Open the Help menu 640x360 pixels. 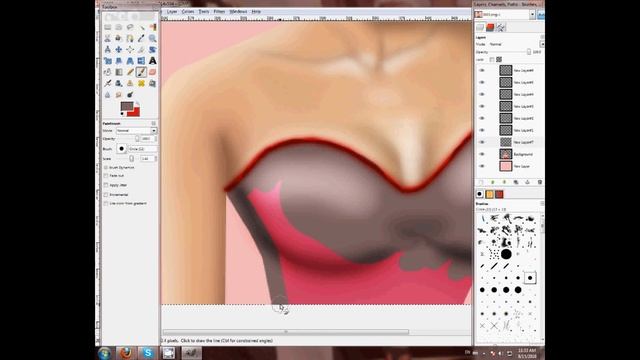point(256,12)
